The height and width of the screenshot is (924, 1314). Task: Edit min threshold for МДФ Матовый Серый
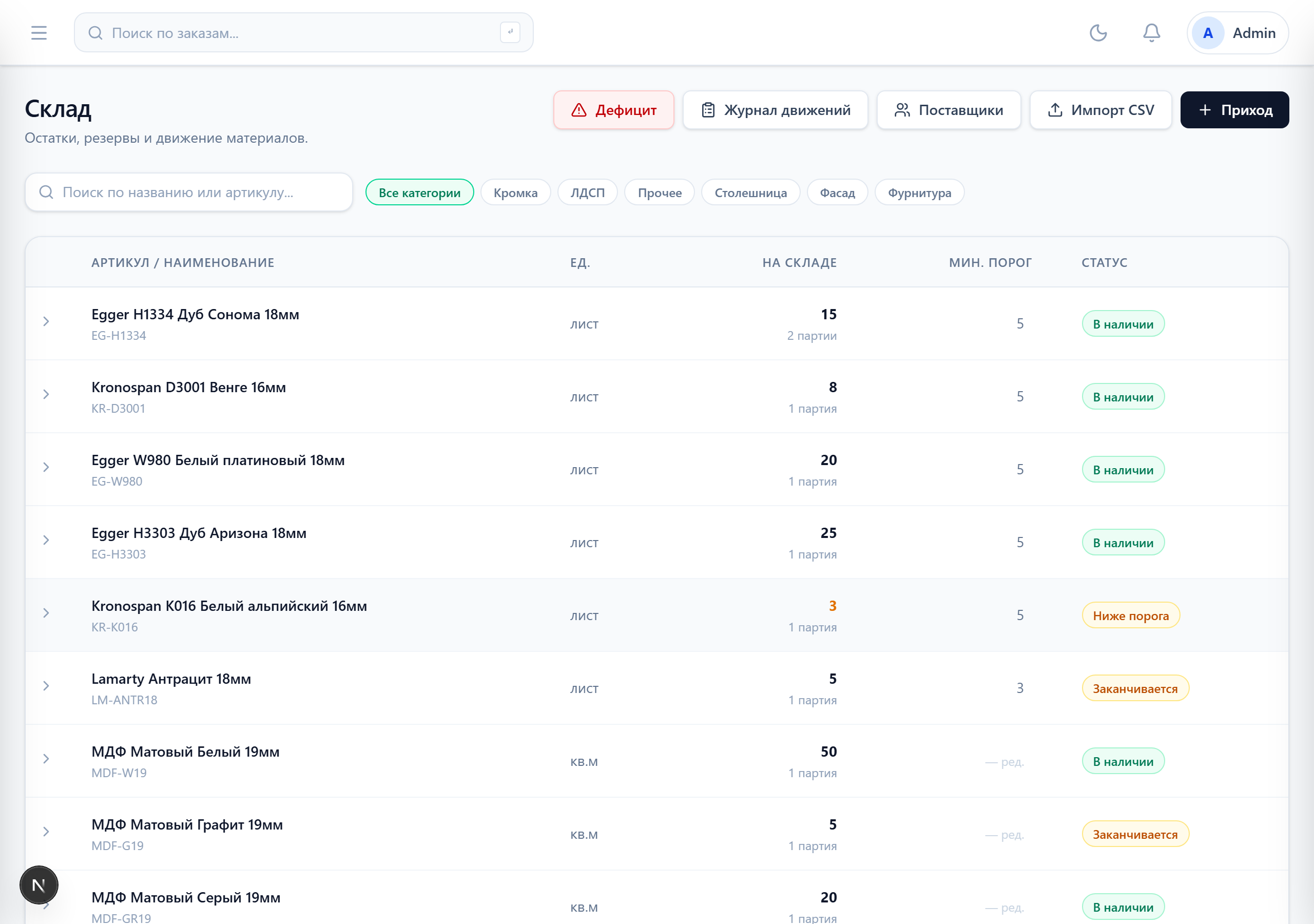click(1004, 908)
